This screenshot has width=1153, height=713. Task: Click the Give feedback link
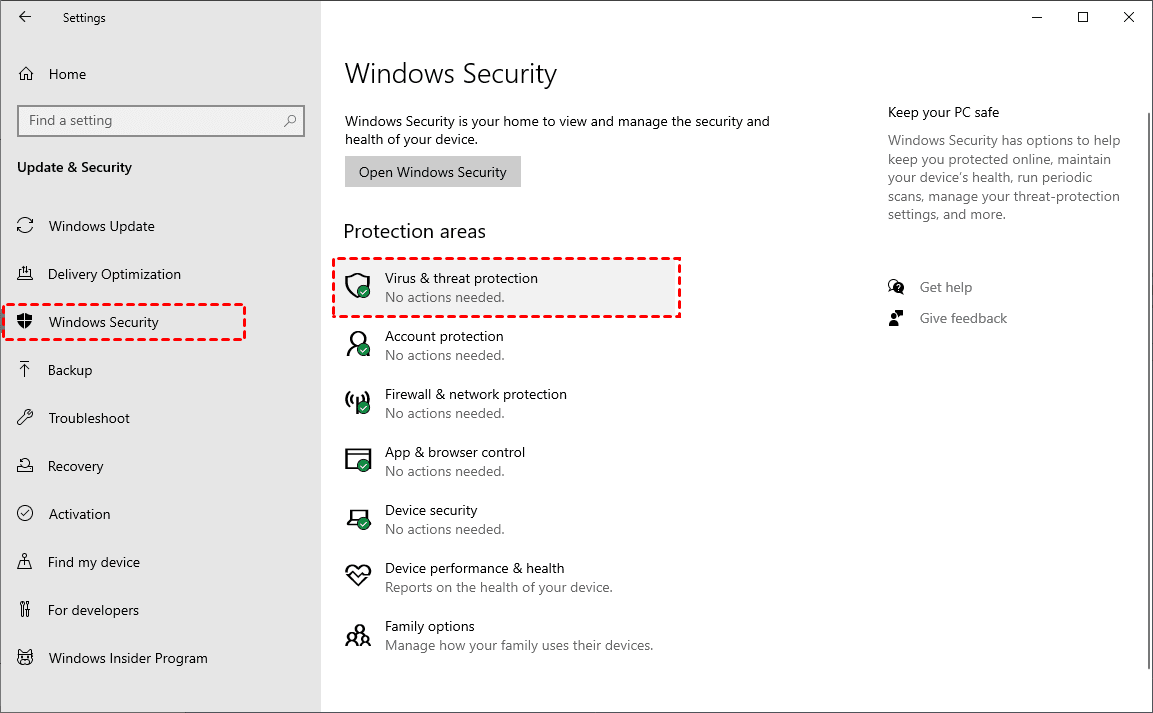point(963,318)
